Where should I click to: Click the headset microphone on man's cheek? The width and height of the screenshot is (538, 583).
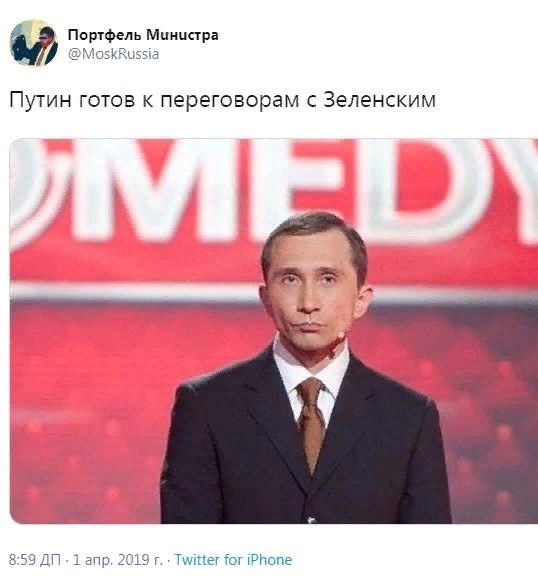point(337,339)
